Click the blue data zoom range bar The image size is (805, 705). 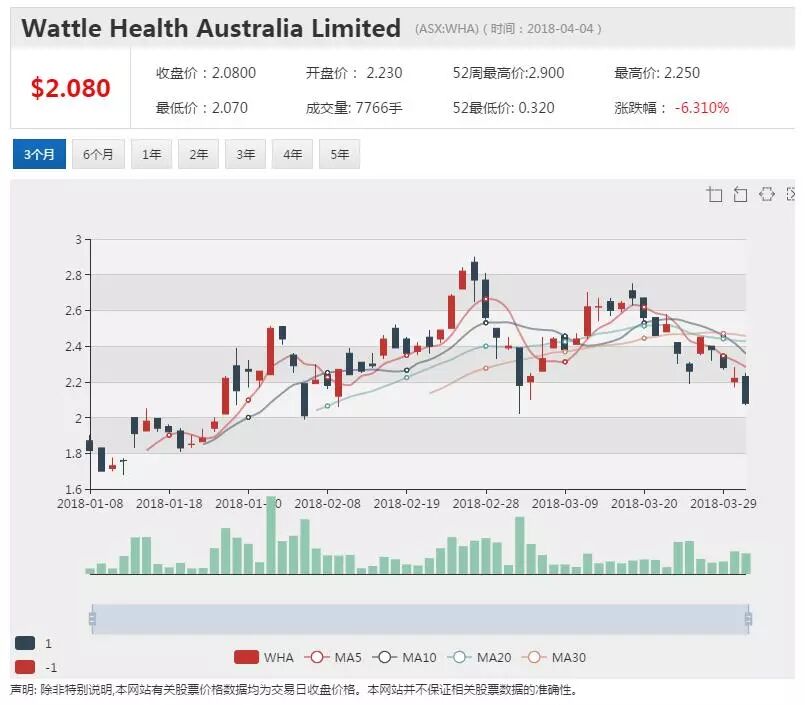click(420, 618)
